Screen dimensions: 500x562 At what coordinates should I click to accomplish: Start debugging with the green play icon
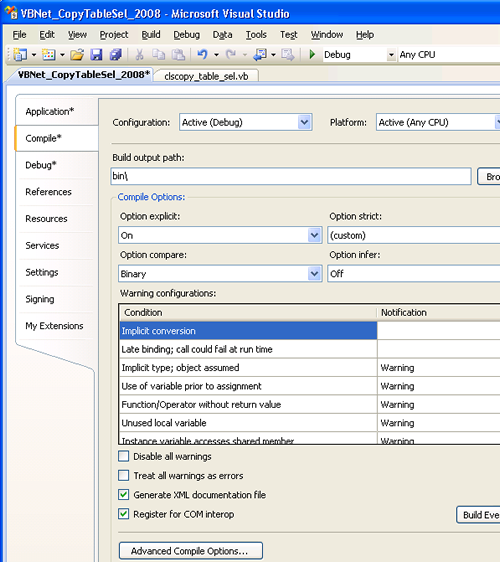(x=312, y=54)
